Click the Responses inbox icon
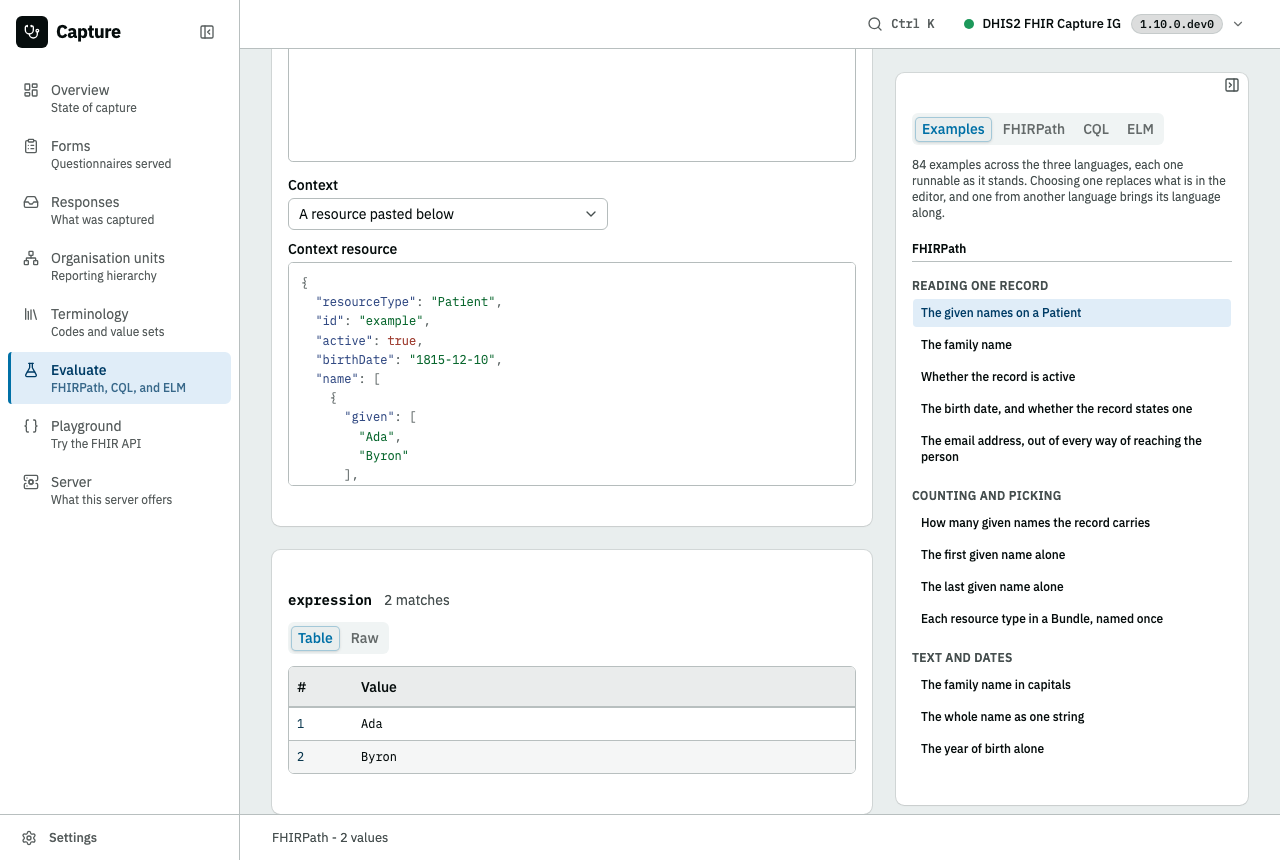 coord(31,202)
